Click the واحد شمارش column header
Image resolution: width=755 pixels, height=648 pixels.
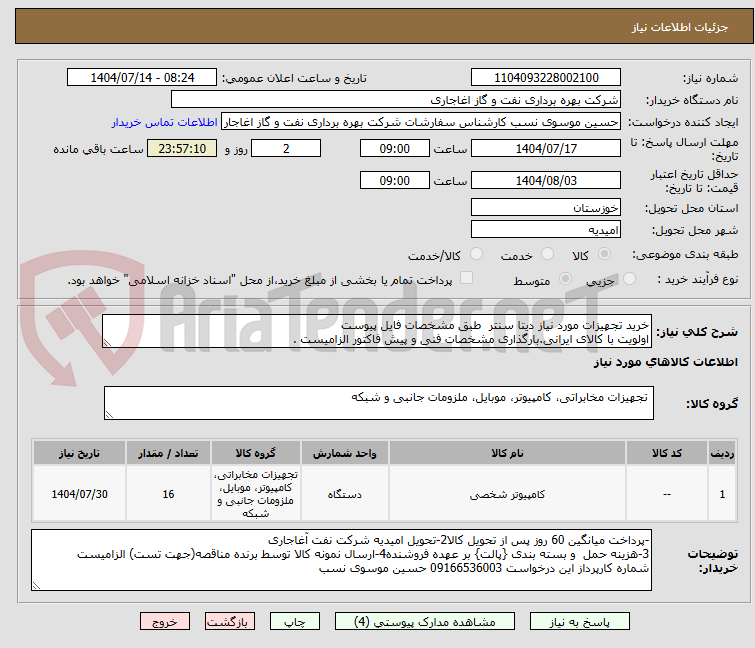pos(345,453)
